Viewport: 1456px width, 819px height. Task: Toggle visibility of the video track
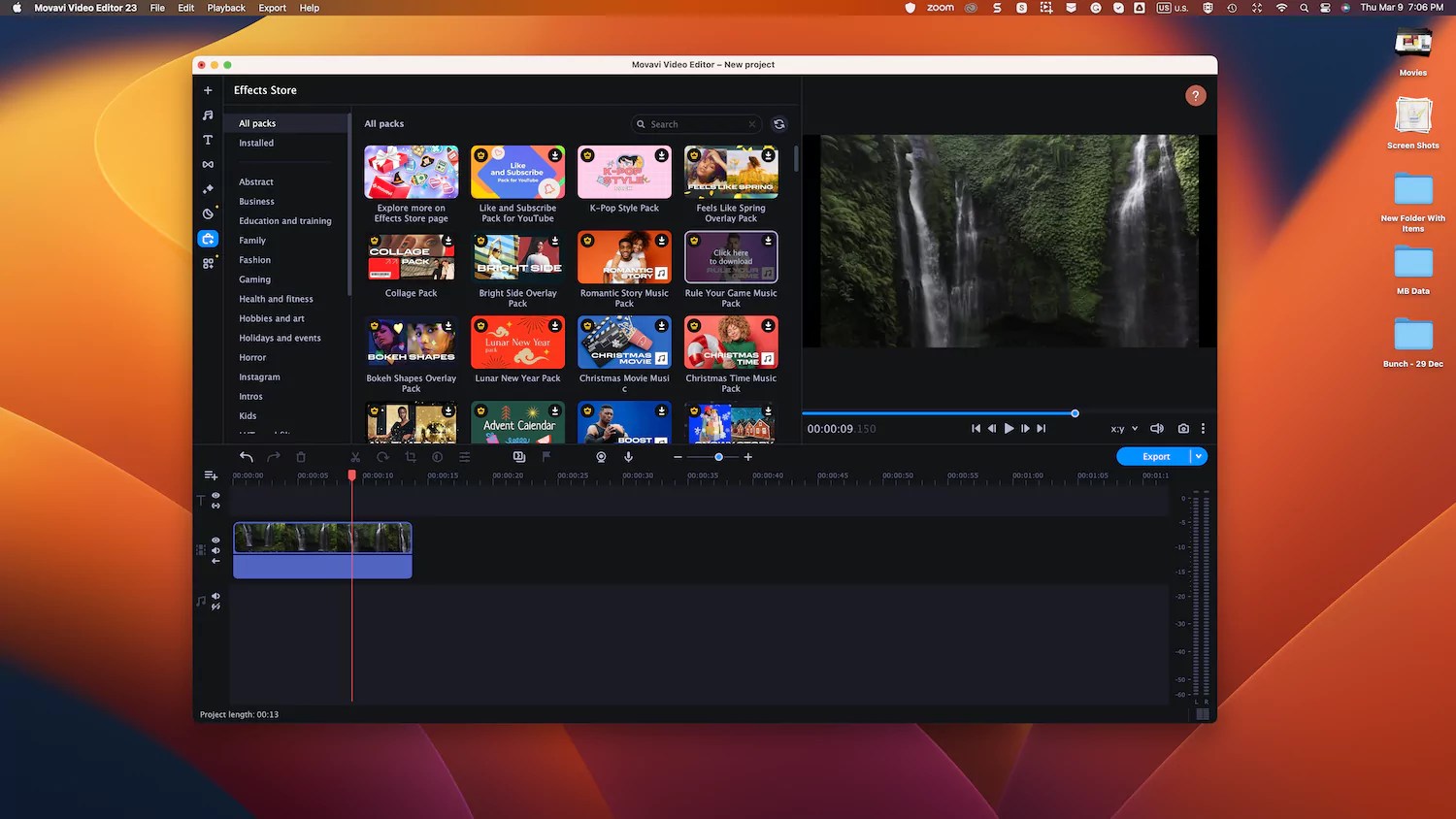215,539
